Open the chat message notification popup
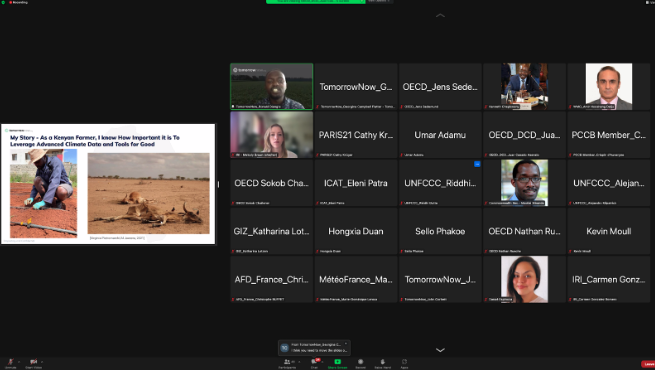 click(x=314, y=347)
